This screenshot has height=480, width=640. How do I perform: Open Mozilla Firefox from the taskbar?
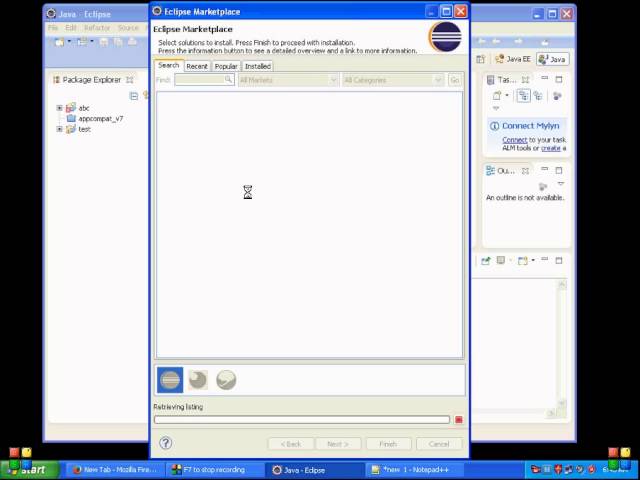(116, 470)
